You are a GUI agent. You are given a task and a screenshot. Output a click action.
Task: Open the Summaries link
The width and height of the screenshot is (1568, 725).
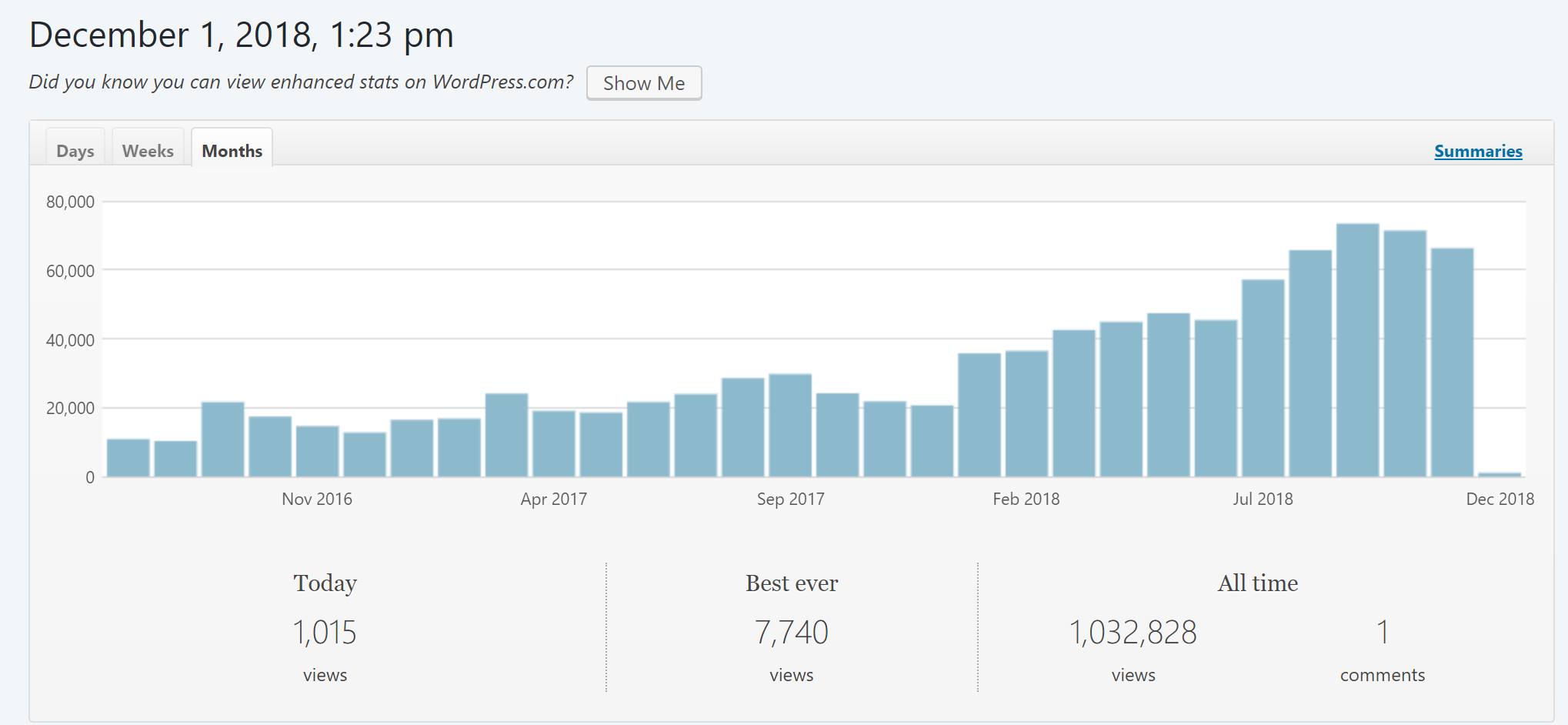[1477, 151]
